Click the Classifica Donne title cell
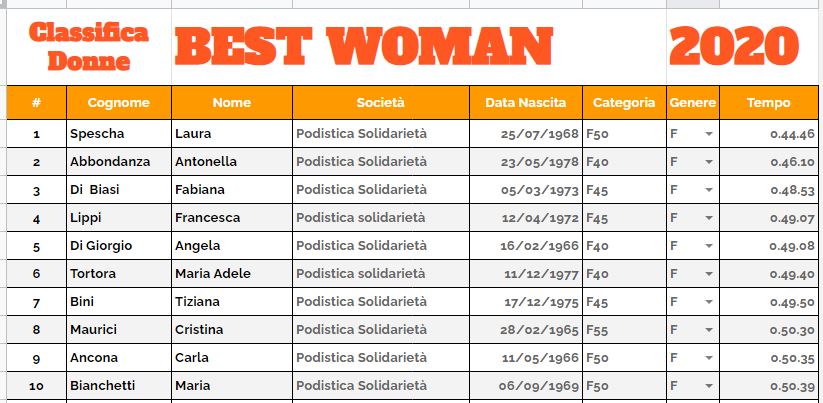 coord(89,46)
